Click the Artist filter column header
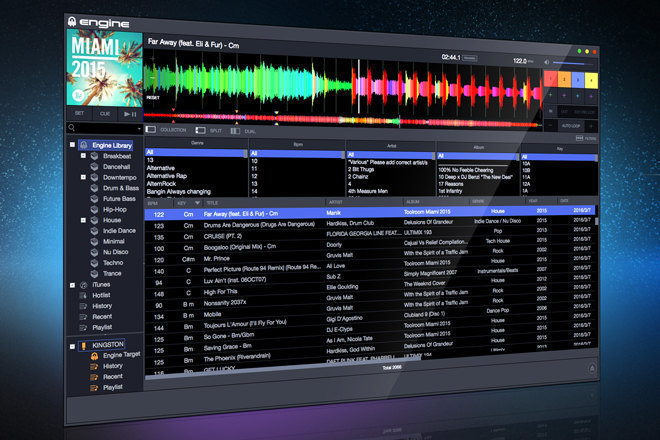This screenshot has width=660, height=440. pos(391,146)
